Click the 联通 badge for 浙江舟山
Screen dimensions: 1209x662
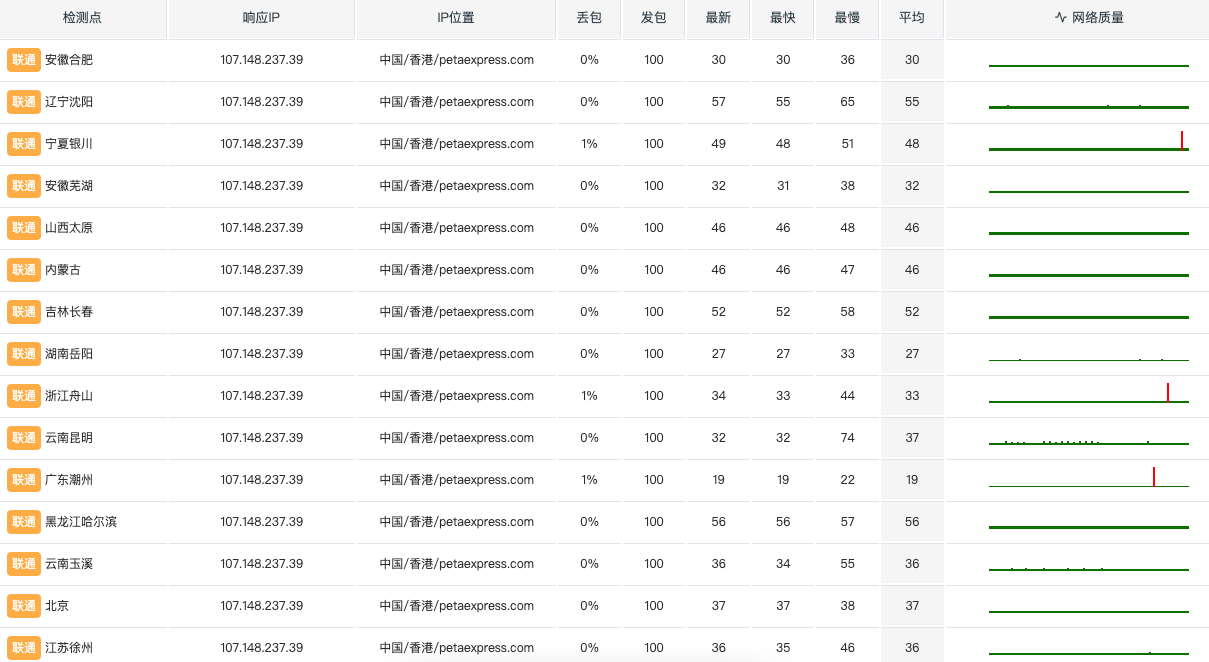(x=24, y=396)
